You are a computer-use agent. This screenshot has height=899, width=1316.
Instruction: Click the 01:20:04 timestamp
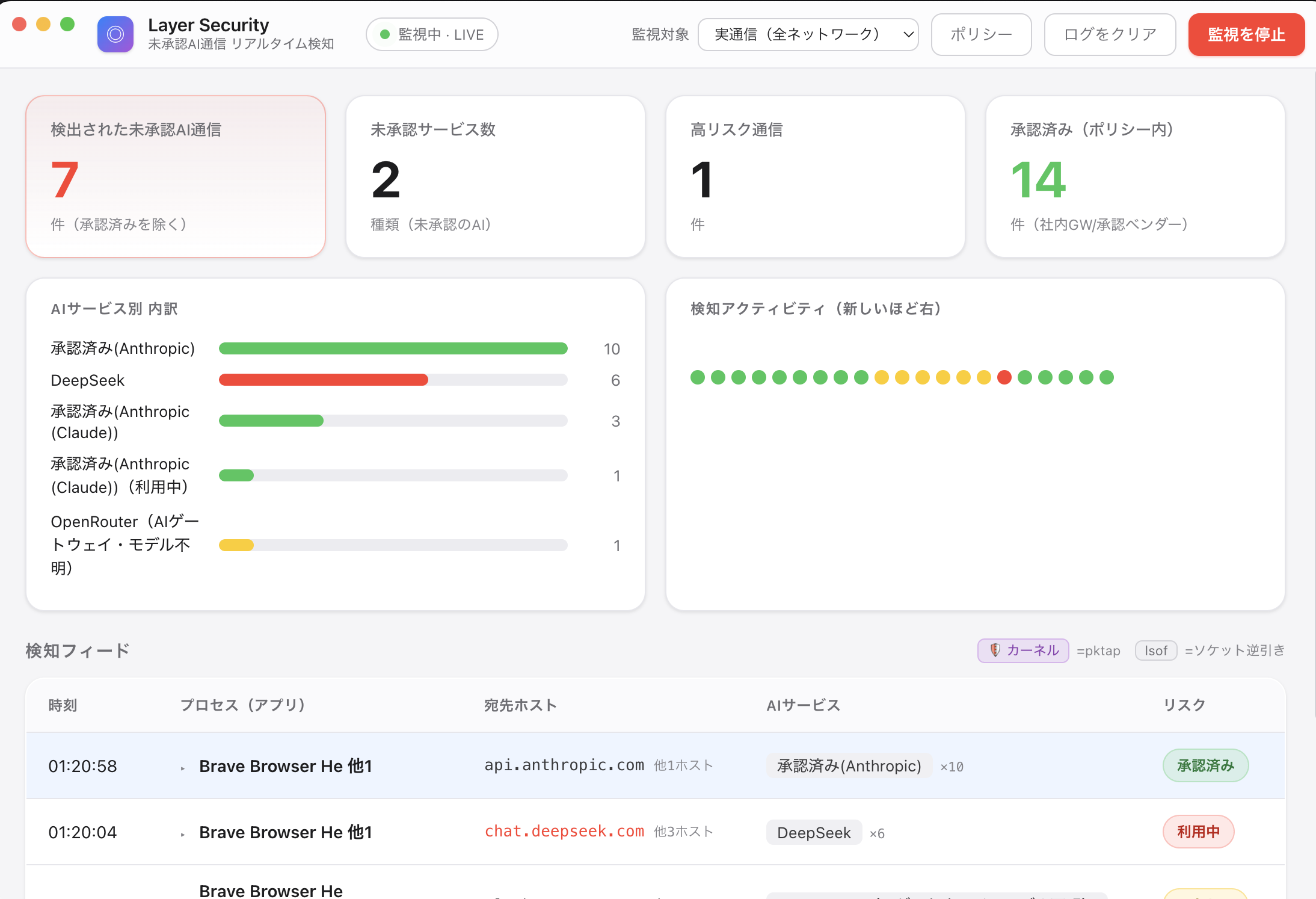point(83,832)
